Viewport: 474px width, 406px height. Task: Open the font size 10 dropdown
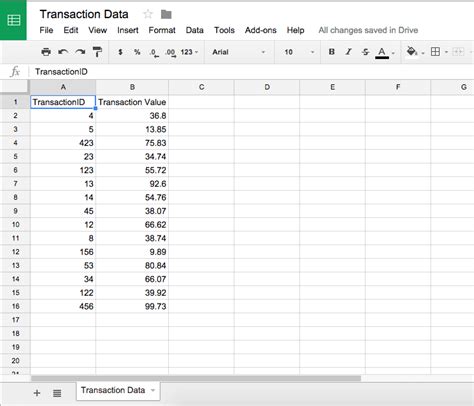299,52
